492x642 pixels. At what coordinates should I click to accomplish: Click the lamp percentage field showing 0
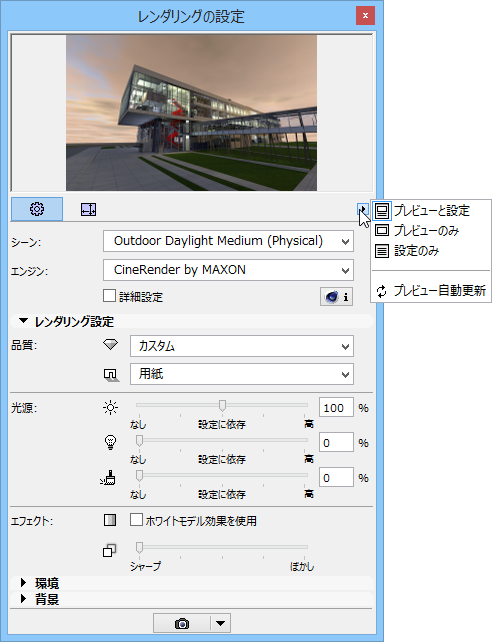336,443
